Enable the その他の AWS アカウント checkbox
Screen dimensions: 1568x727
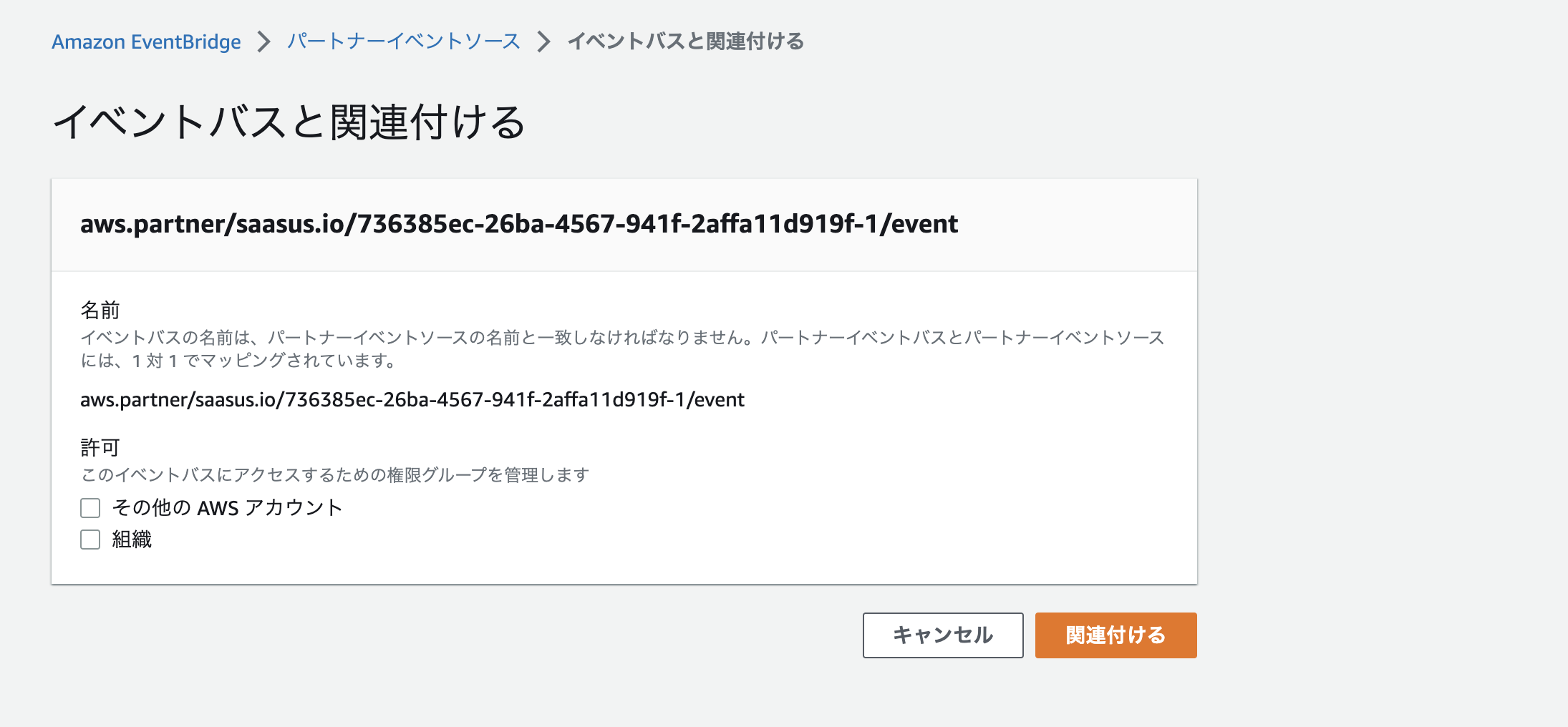[90, 508]
